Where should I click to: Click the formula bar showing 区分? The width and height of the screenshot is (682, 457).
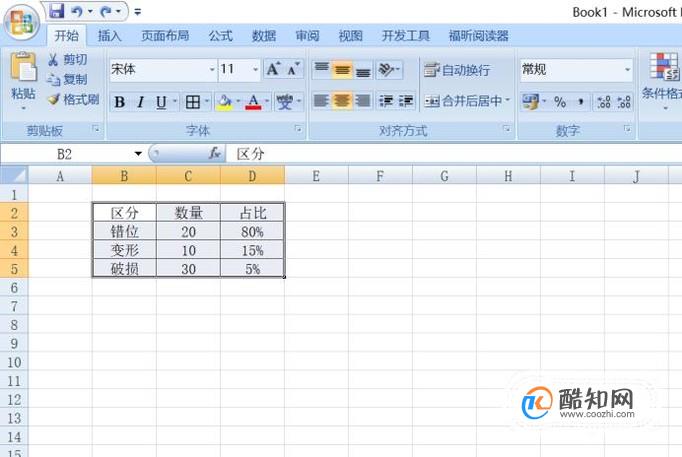454,154
